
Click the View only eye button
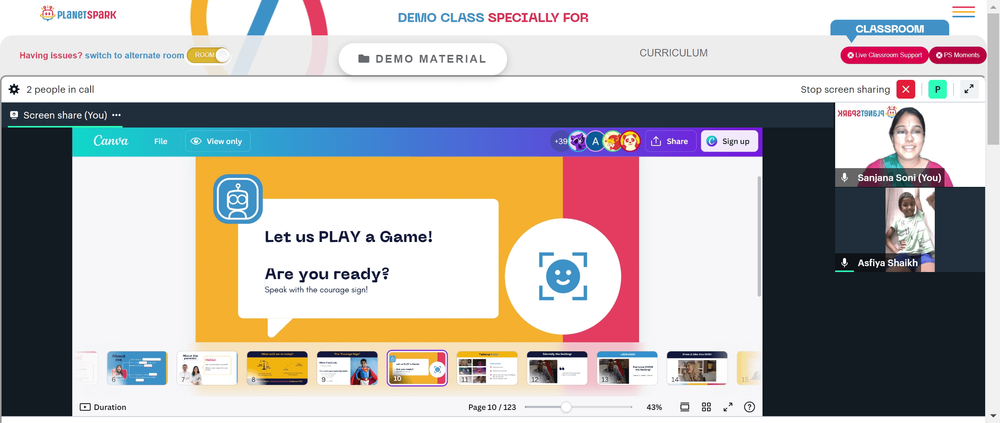[217, 141]
